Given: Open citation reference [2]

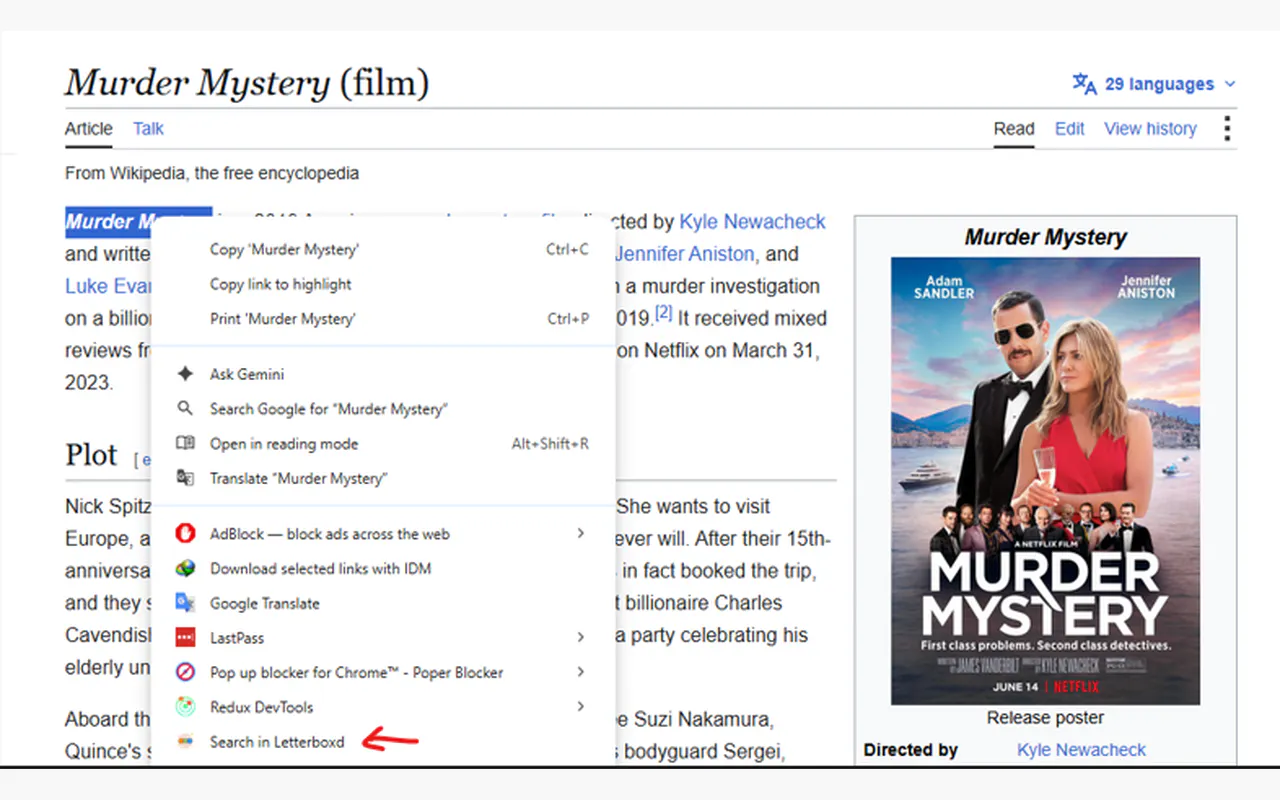Looking at the screenshot, I should pos(664,313).
